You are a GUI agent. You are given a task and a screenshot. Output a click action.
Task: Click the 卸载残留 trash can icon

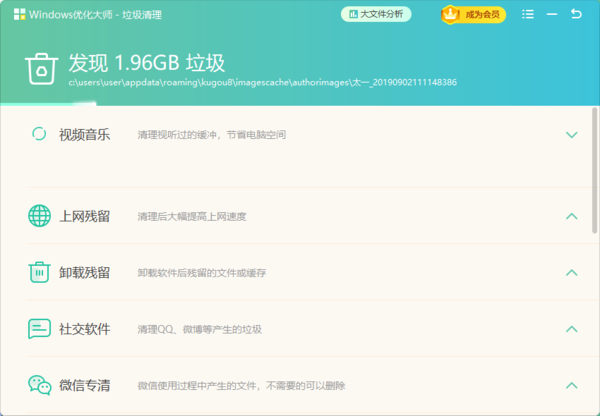(x=39, y=272)
